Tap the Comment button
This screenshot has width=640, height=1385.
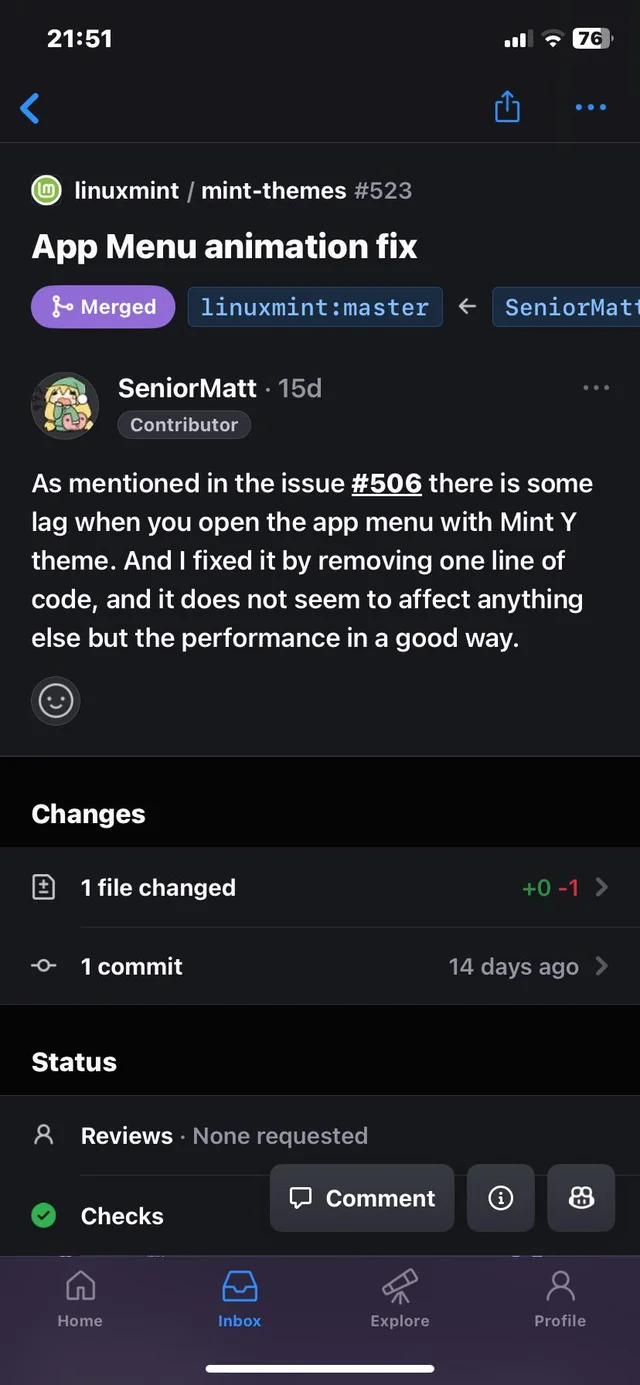click(x=362, y=1197)
